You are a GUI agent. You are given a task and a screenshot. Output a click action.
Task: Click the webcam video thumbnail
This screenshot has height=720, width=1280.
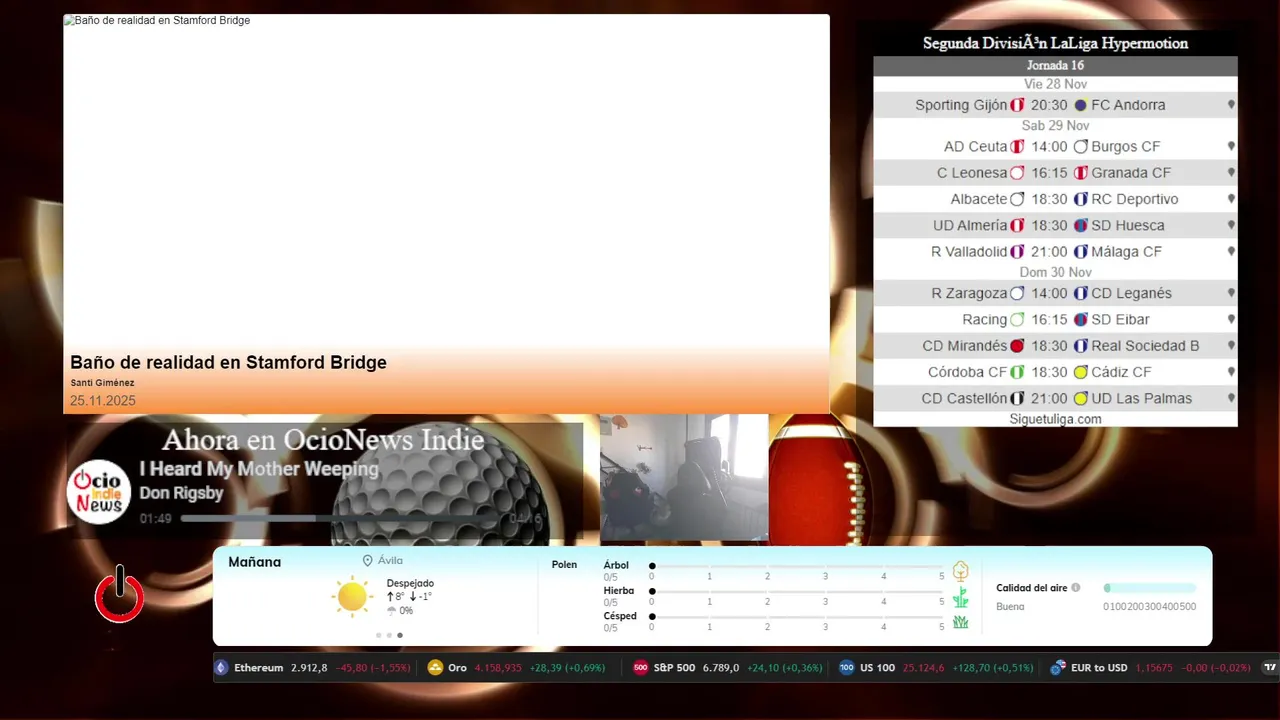(x=684, y=478)
